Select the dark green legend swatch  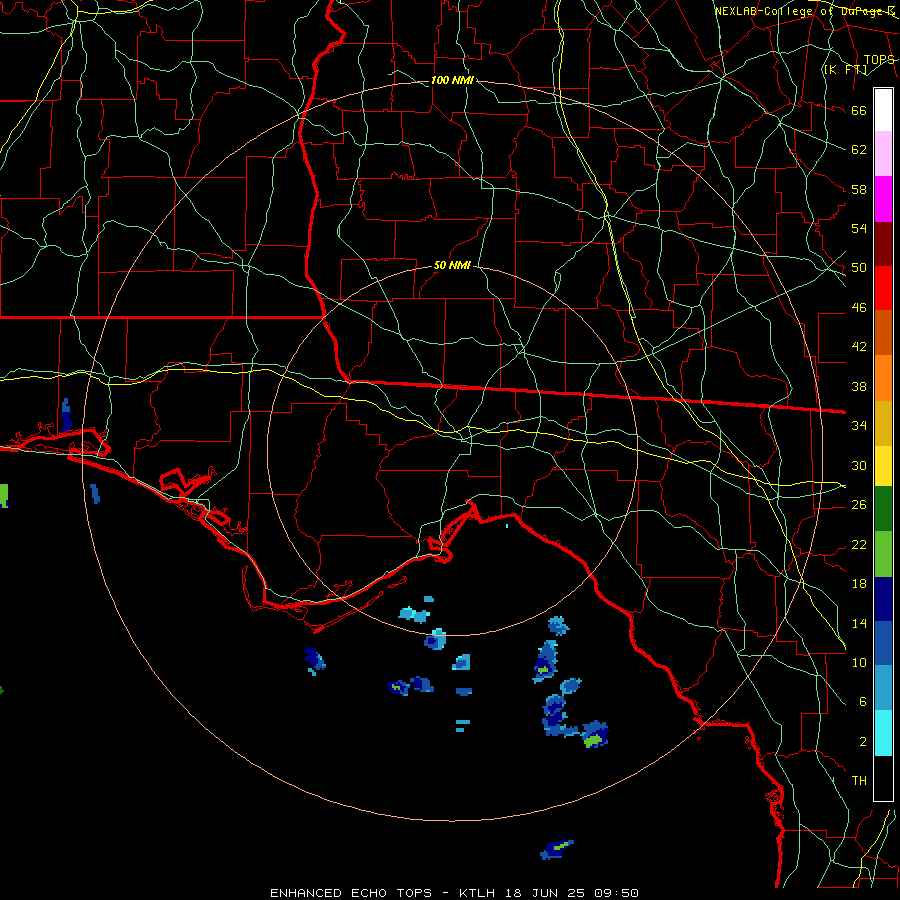tap(883, 509)
